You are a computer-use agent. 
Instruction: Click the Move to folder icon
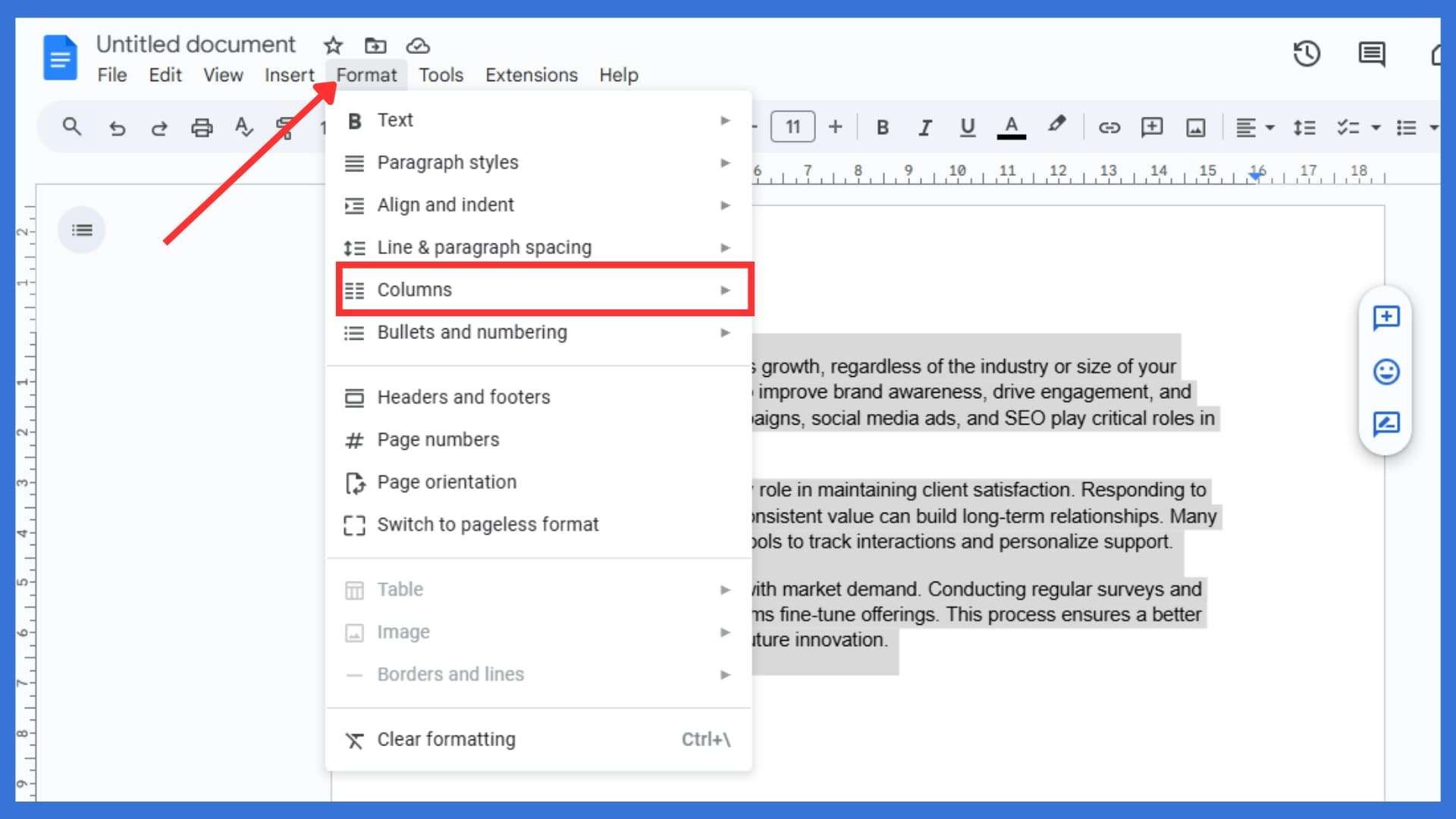tap(375, 45)
